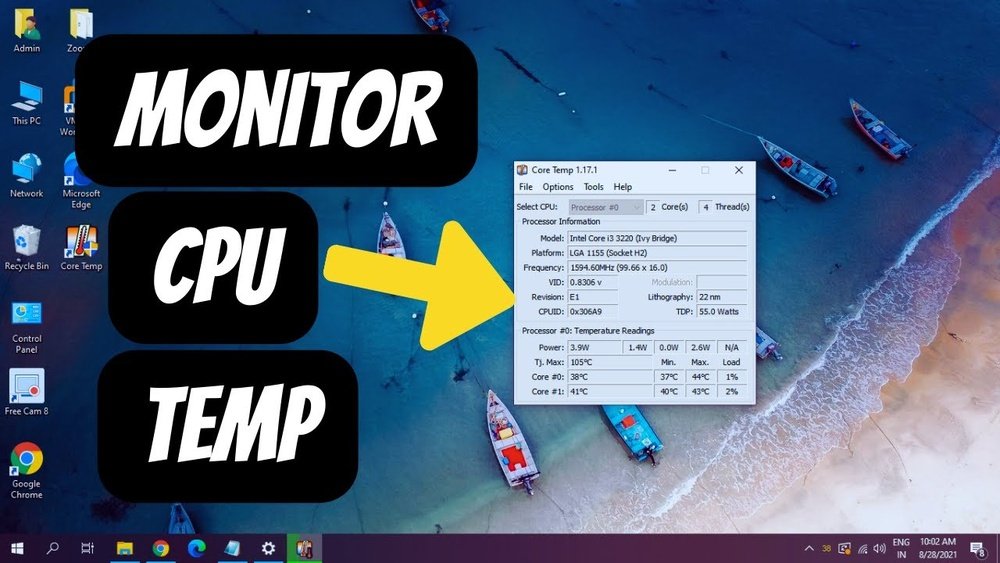Click the CPUID value 0x306A9

[x=593, y=312]
